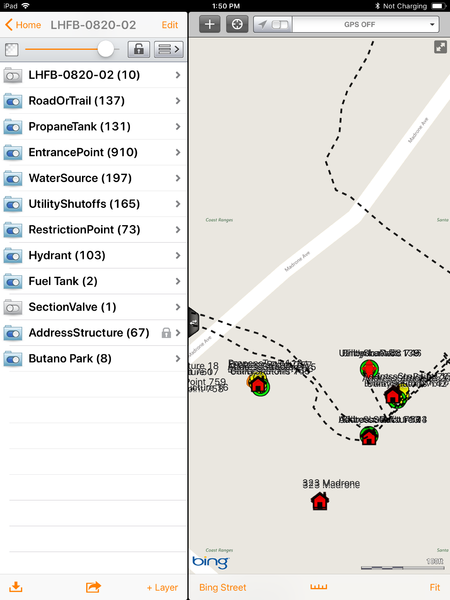Select the 323 Madrone house marker
The height and width of the screenshot is (600, 450).
(x=320, y=501)
